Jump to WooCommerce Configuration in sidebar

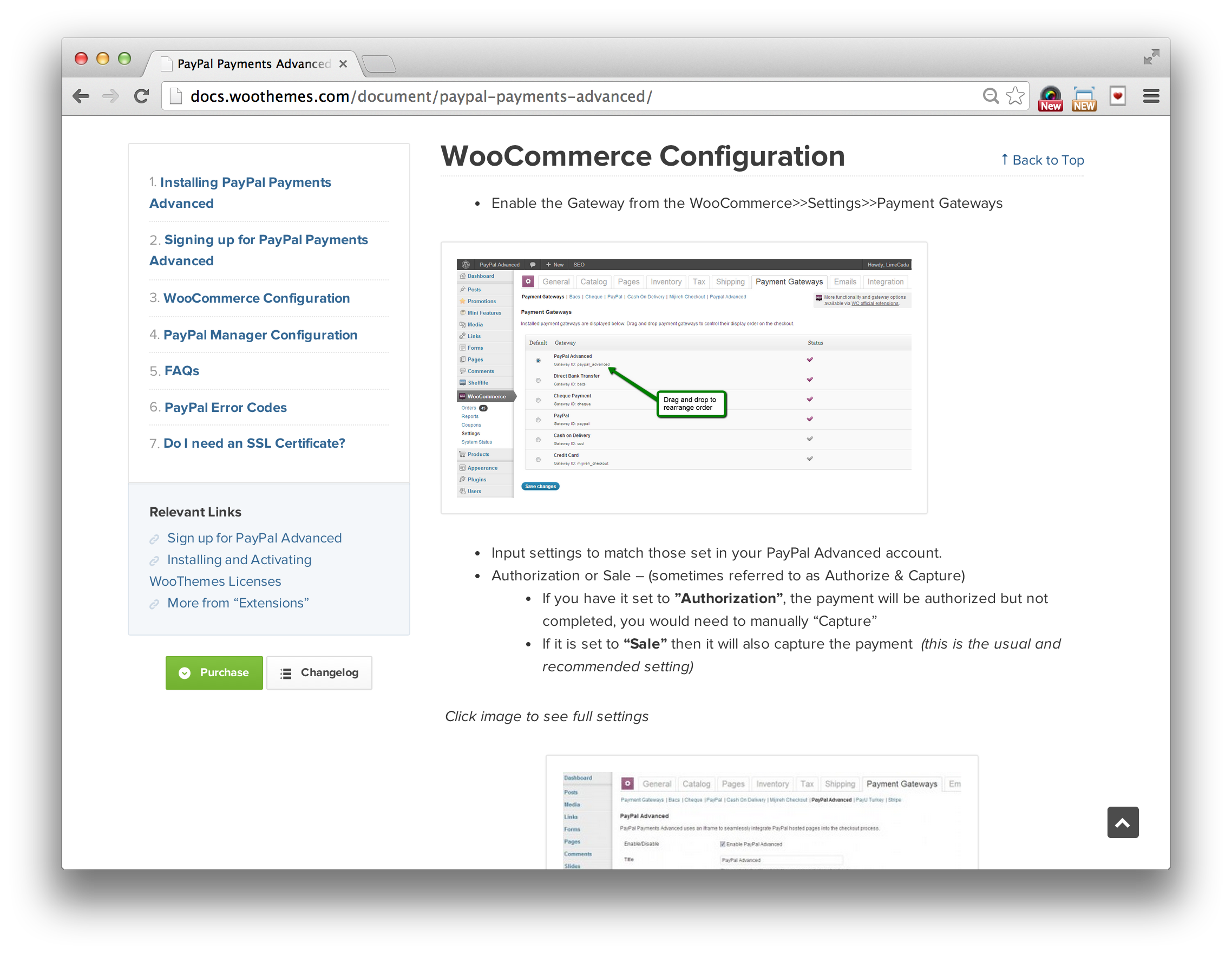pos(257,298)
